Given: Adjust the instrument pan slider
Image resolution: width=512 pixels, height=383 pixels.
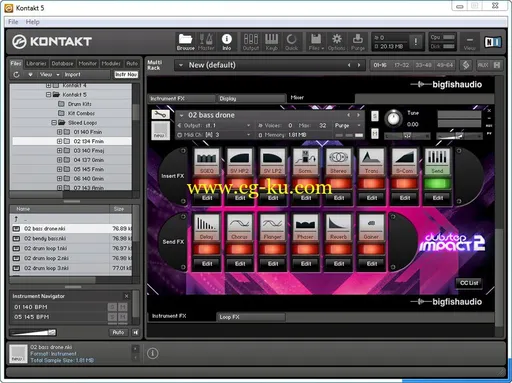Looking at the screenshot, I should [x=407, y=136].
